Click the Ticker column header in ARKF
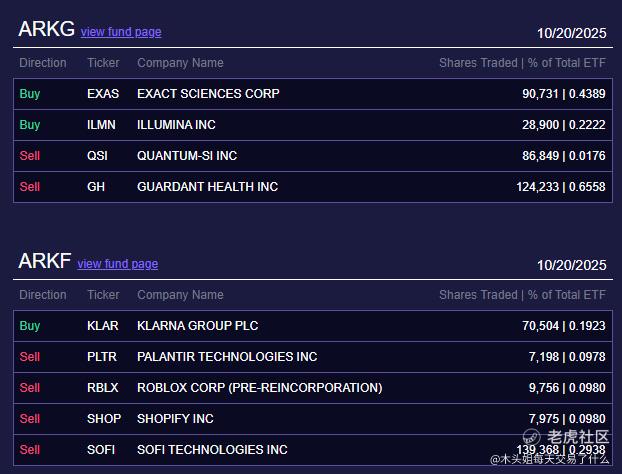 [x=103, y=295]
